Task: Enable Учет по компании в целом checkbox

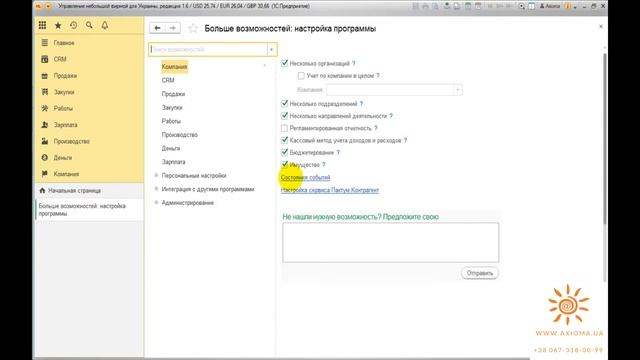Action: pyautogui.click(x=301, y=76)
